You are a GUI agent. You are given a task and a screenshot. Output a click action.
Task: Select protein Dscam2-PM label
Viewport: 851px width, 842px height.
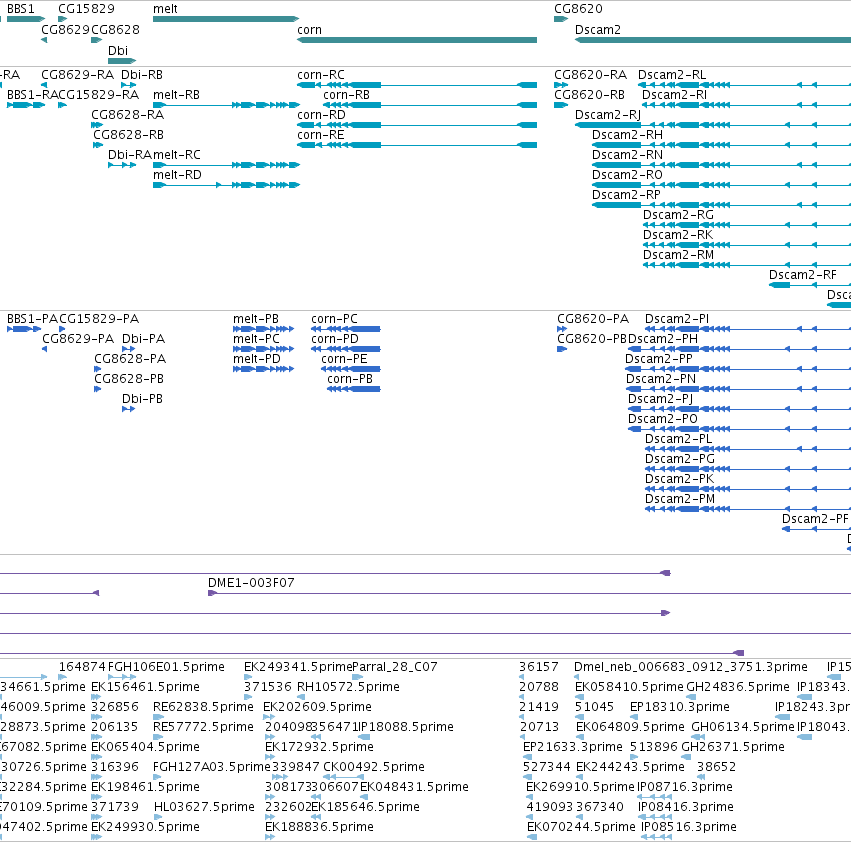[x=680, y=499]
